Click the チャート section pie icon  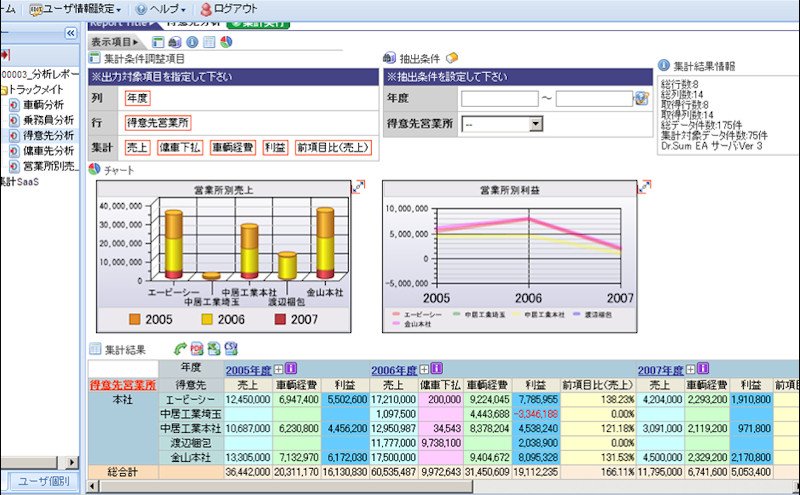[94, 169]
